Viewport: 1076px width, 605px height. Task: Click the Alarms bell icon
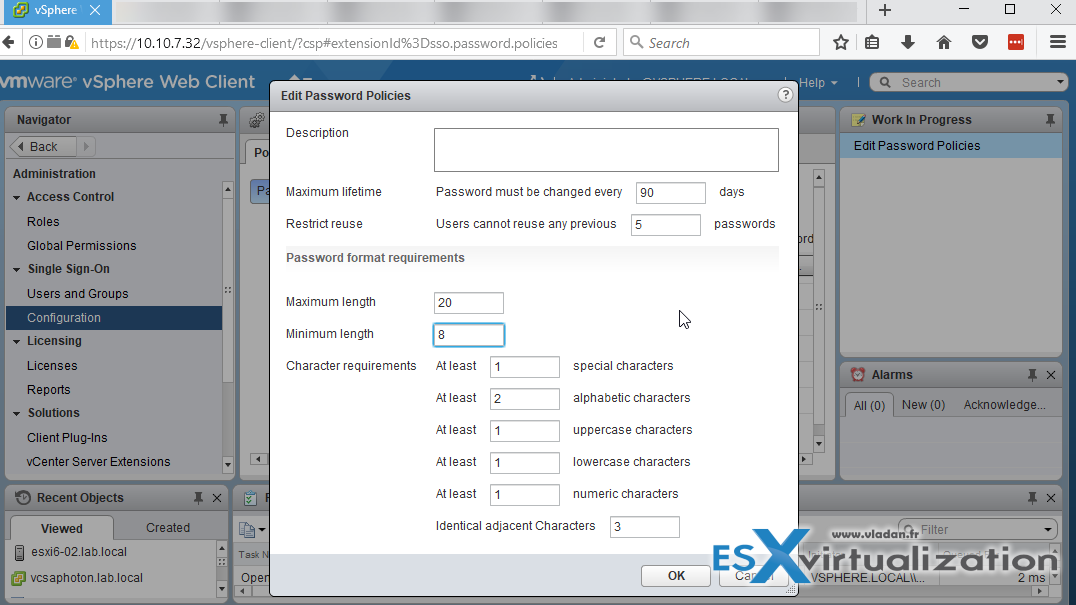(858, 375)
